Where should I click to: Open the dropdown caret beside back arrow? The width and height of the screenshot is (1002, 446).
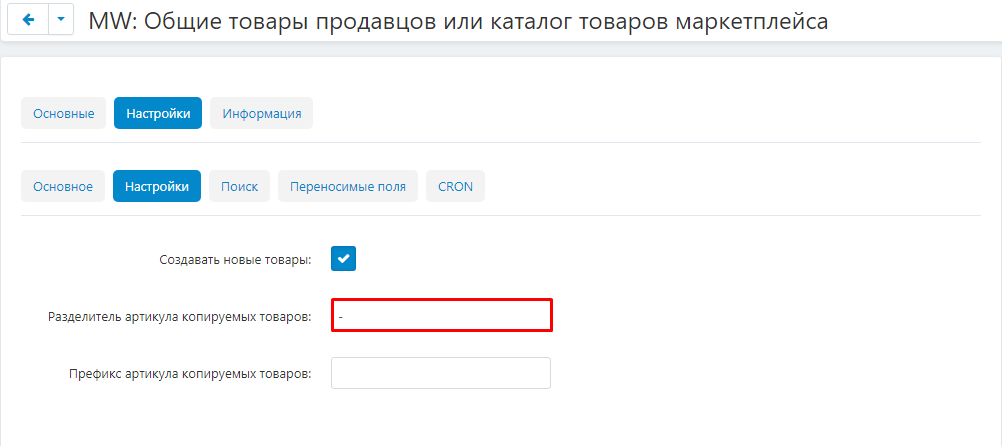pos(60,20)
